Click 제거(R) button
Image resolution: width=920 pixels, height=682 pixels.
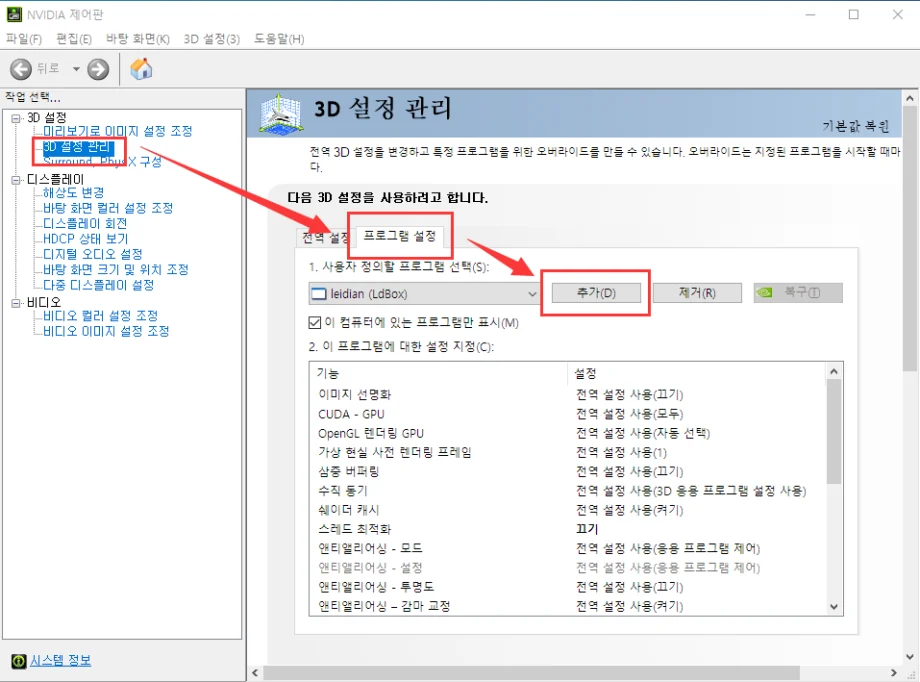[x=697, y=292]
